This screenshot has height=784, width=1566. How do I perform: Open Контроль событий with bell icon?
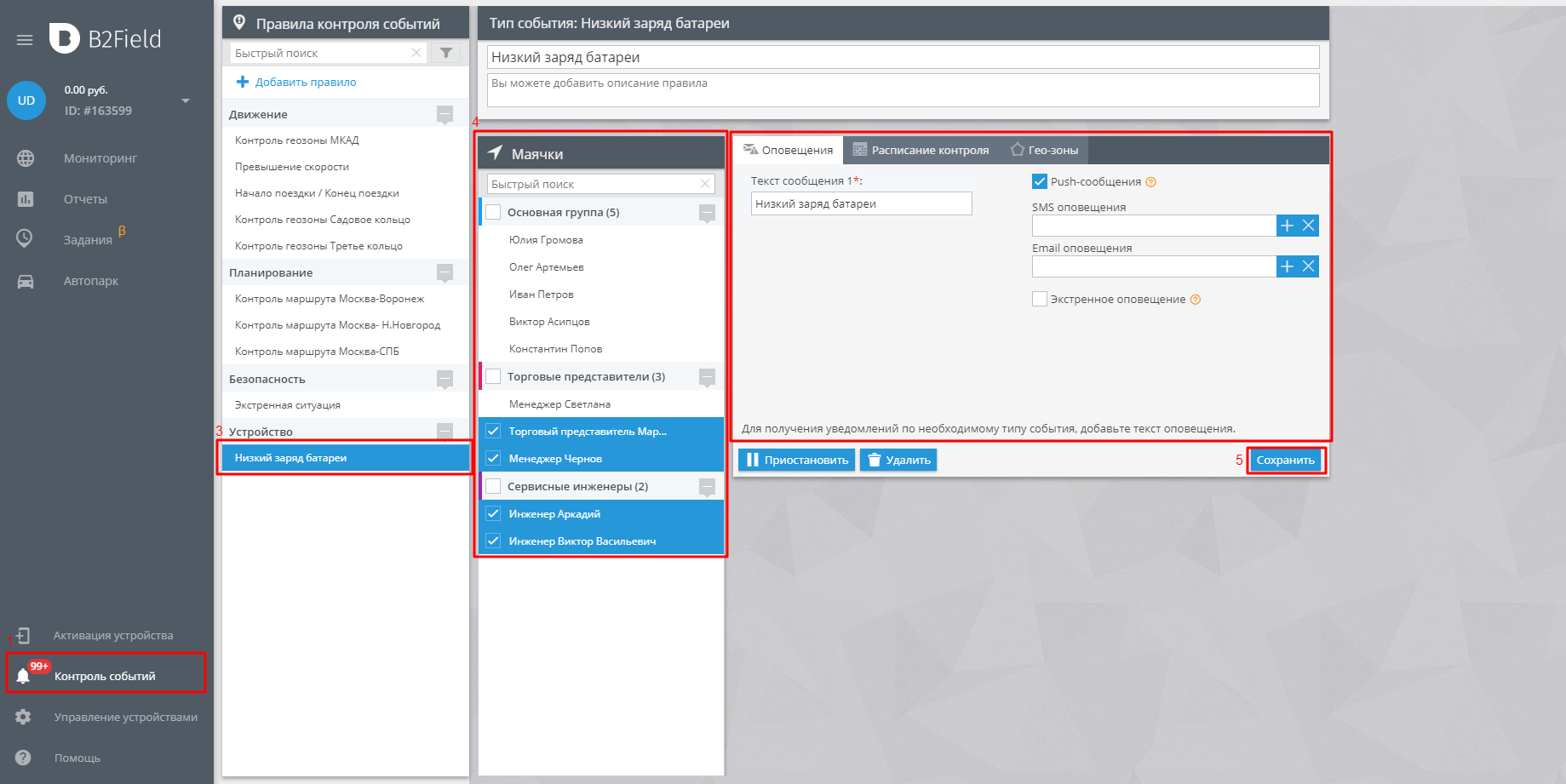click(106, 674)
